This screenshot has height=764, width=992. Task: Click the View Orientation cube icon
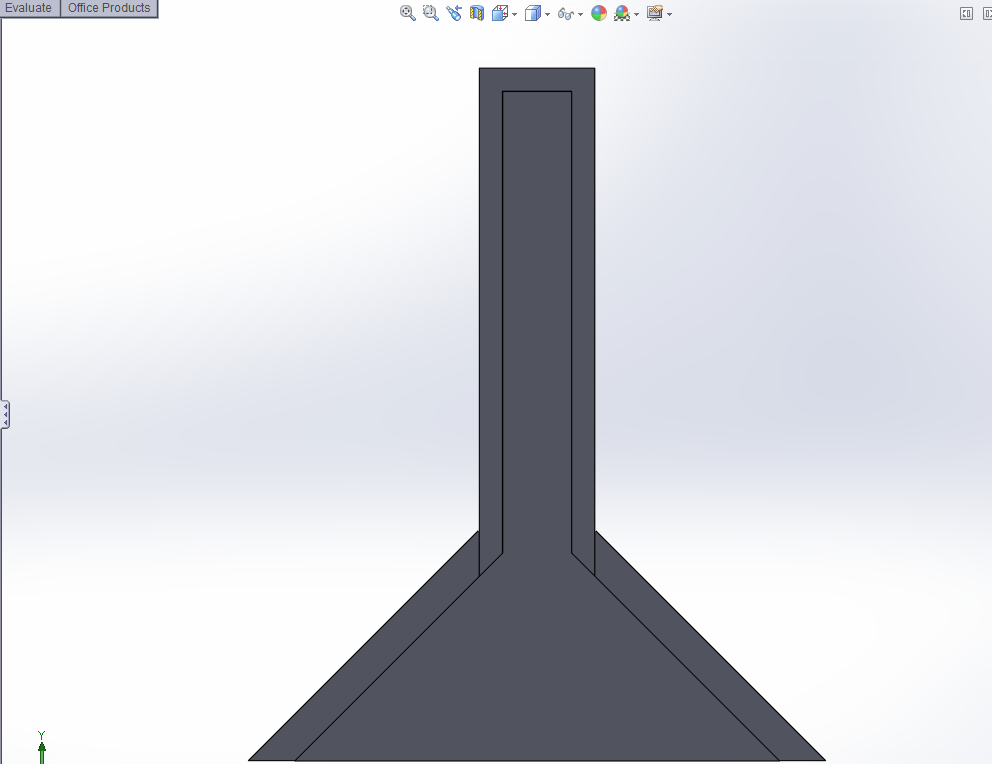(500, 13)
